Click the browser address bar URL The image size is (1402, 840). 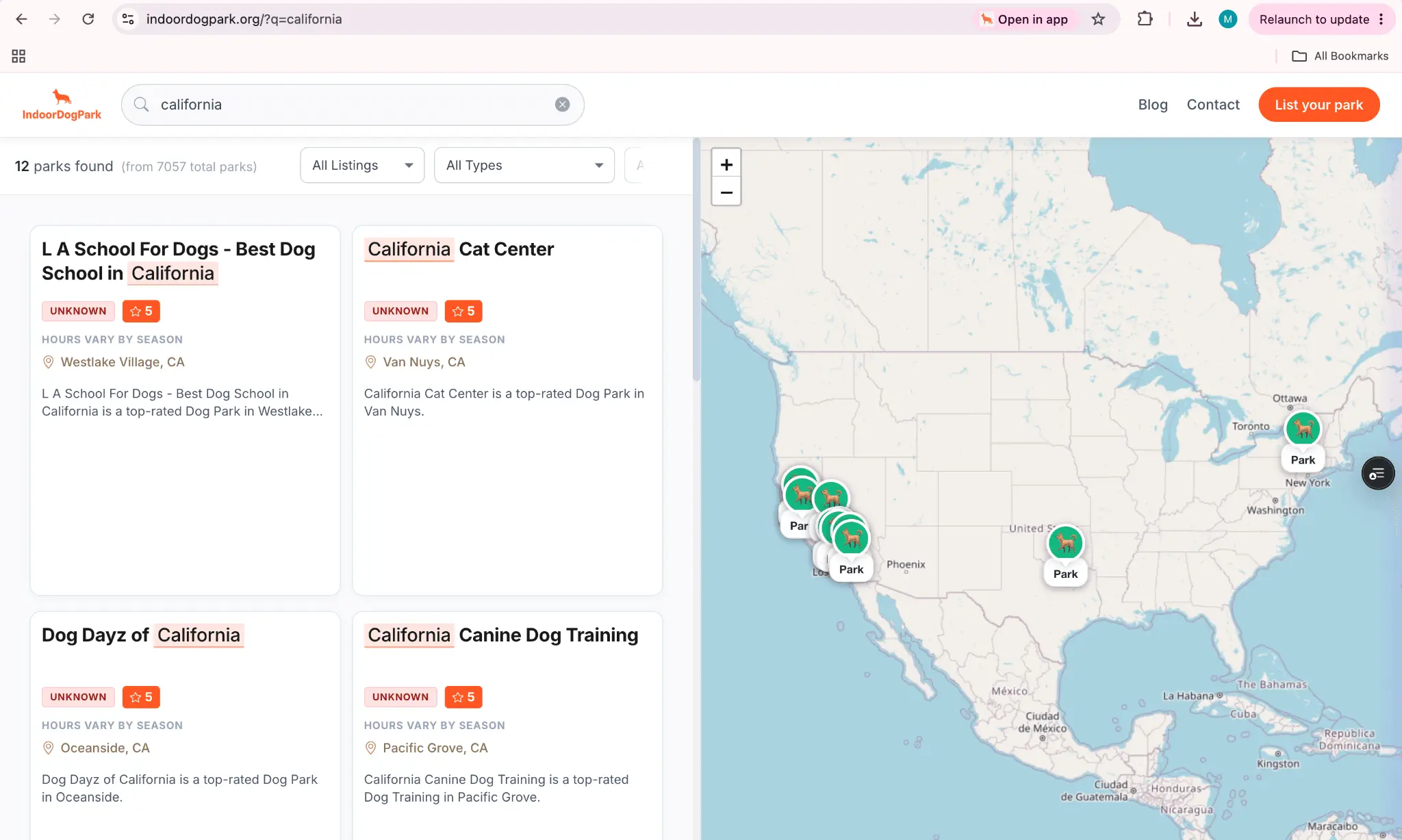244,19
